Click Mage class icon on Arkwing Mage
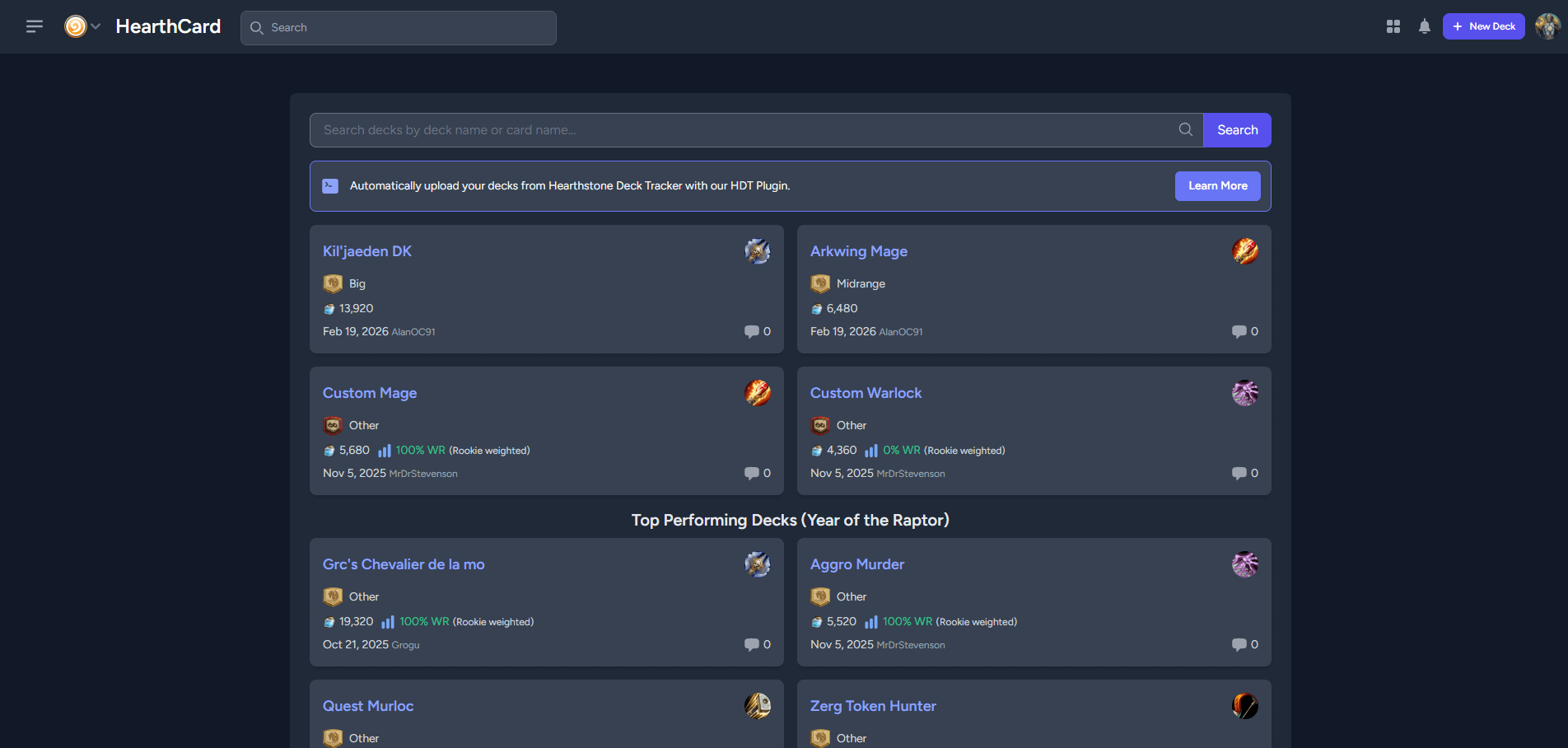 (x=1244, y=251)
